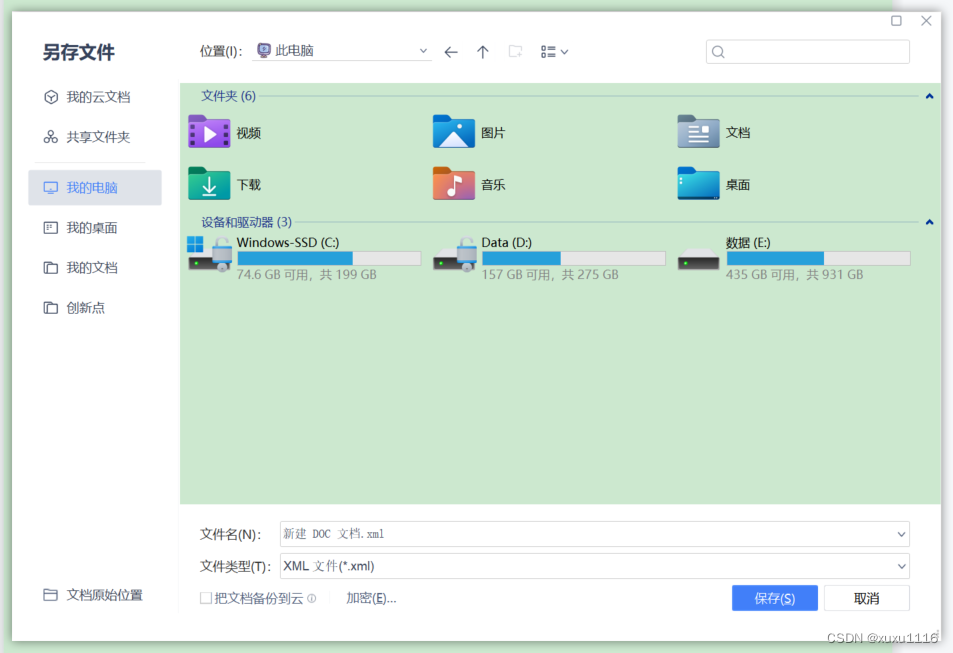Click the Data (D:) usage bar
The height and width of the screenshot is (653, 953).
574,258
